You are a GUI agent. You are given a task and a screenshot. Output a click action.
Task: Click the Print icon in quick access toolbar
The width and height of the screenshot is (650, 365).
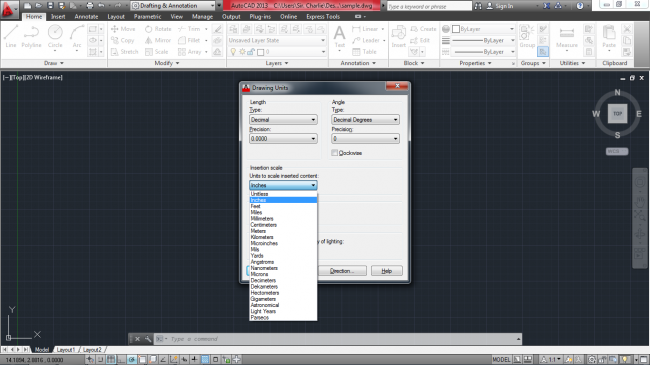[x=90, y=6]
